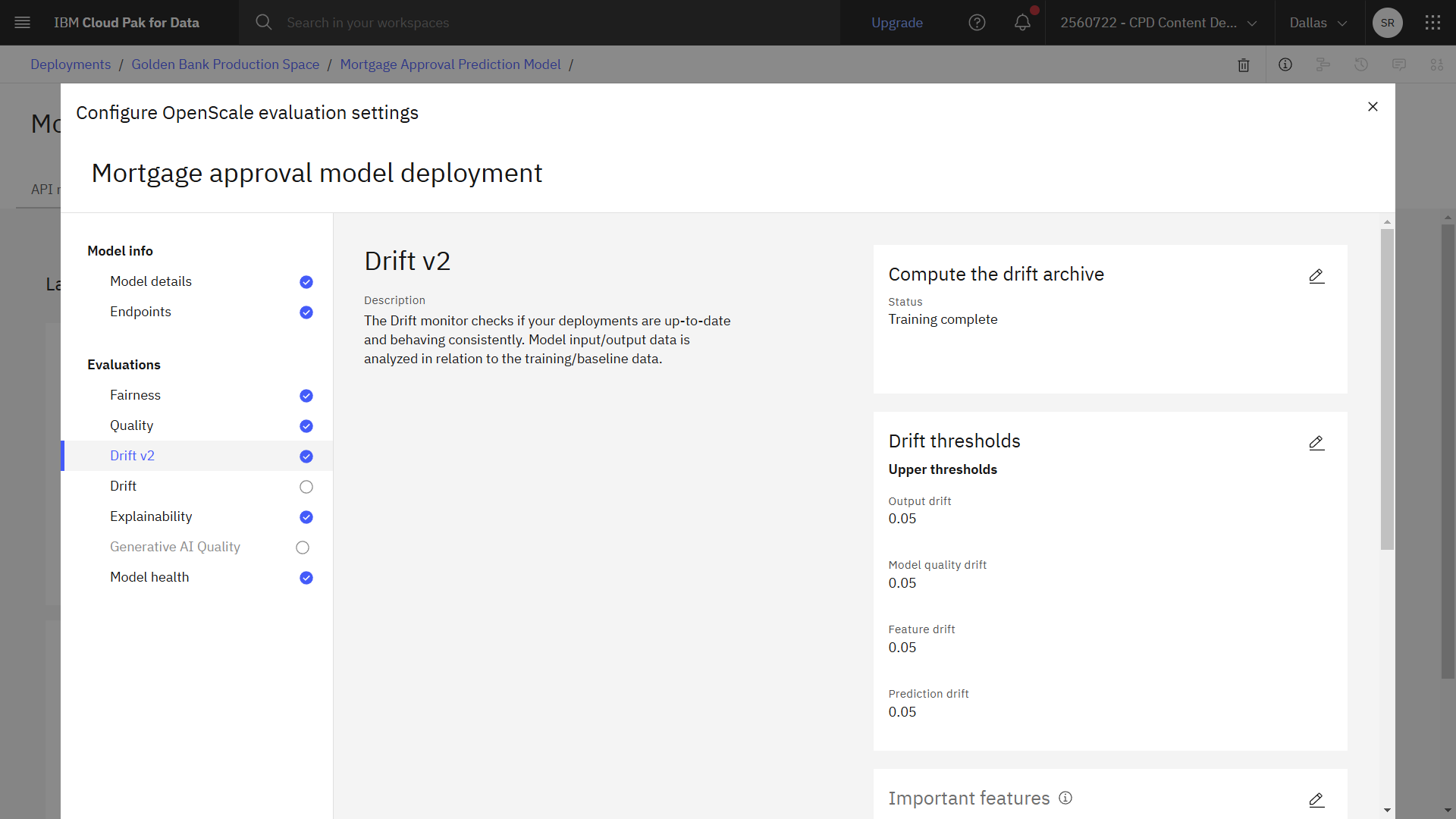Edit the Important features section
This screenshot has width=1456, height=819.
point(1316,800)
